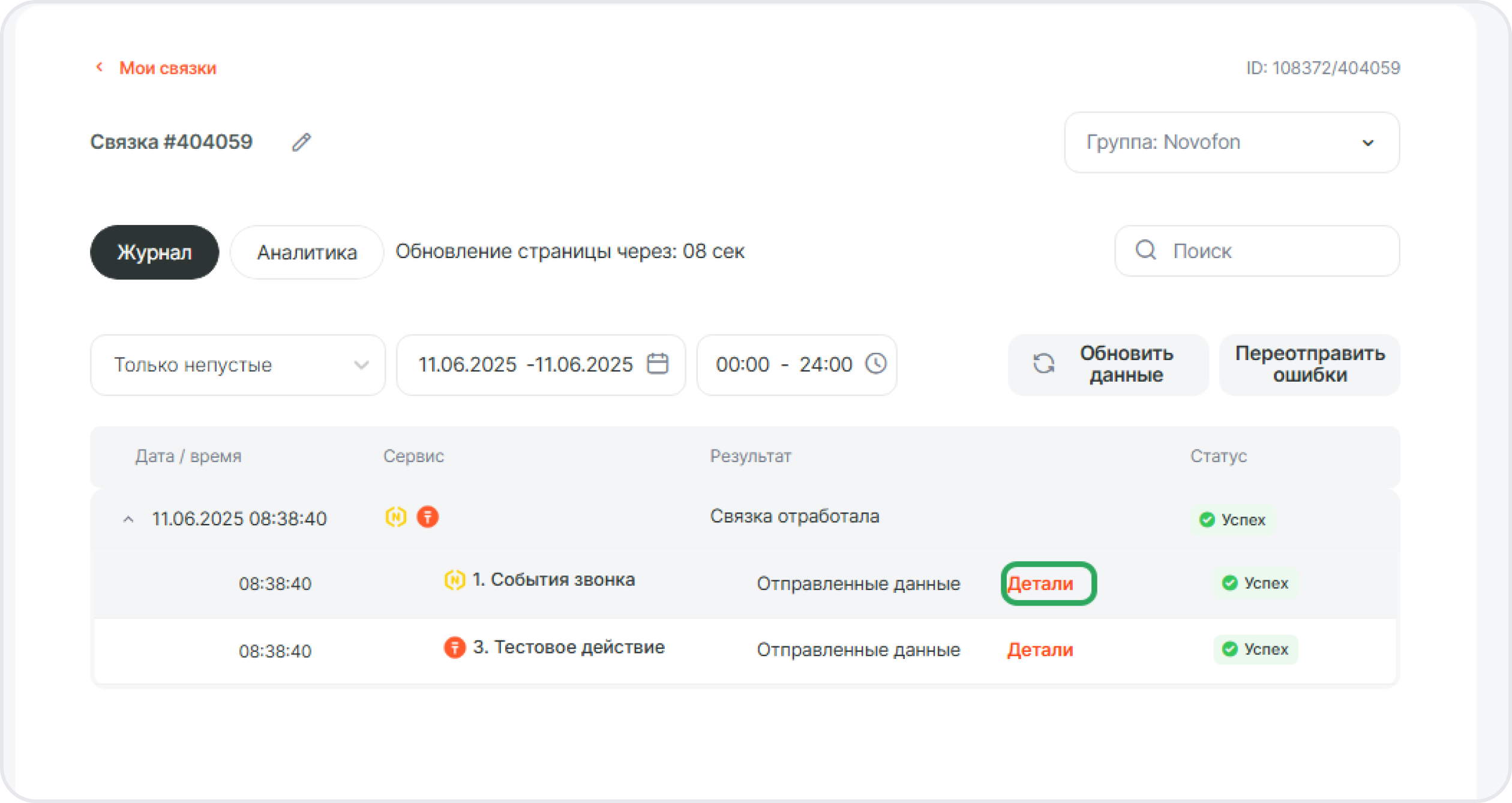
Task: Click the Novofon icon beside События звонка
Action: coord(454,580)
